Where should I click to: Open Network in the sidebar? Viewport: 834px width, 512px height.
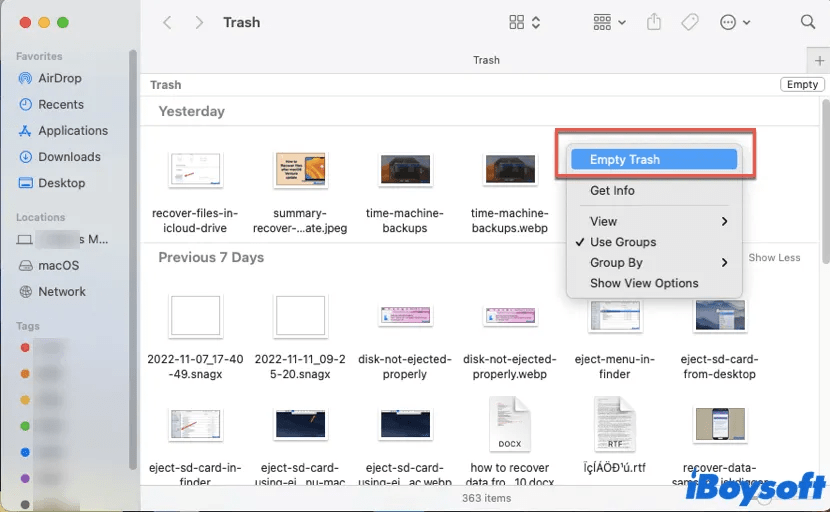pos(52,291)
